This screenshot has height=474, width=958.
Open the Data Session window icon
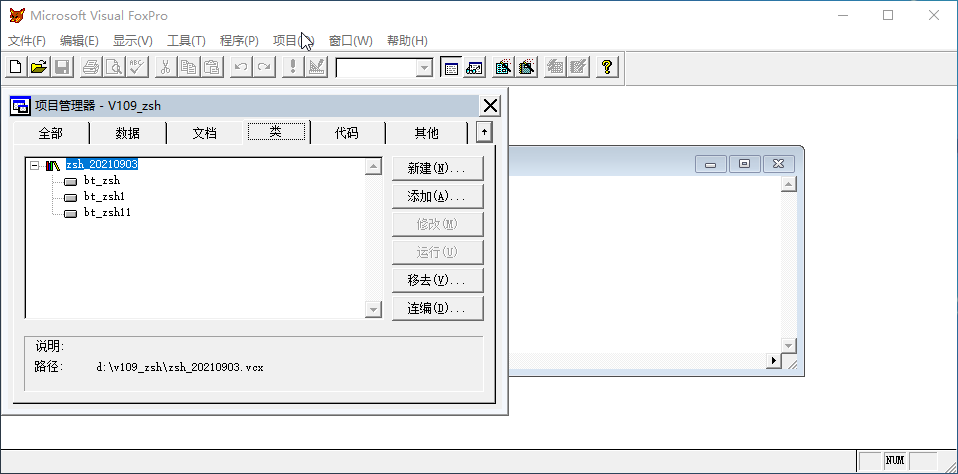click(x=474, y=67)
